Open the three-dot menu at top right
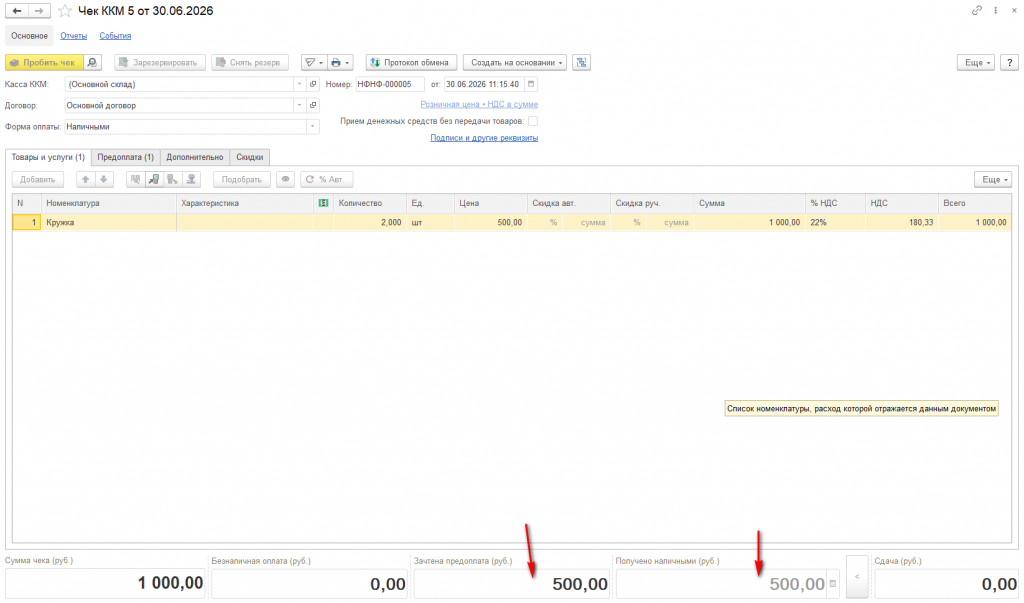 point(995,10)
